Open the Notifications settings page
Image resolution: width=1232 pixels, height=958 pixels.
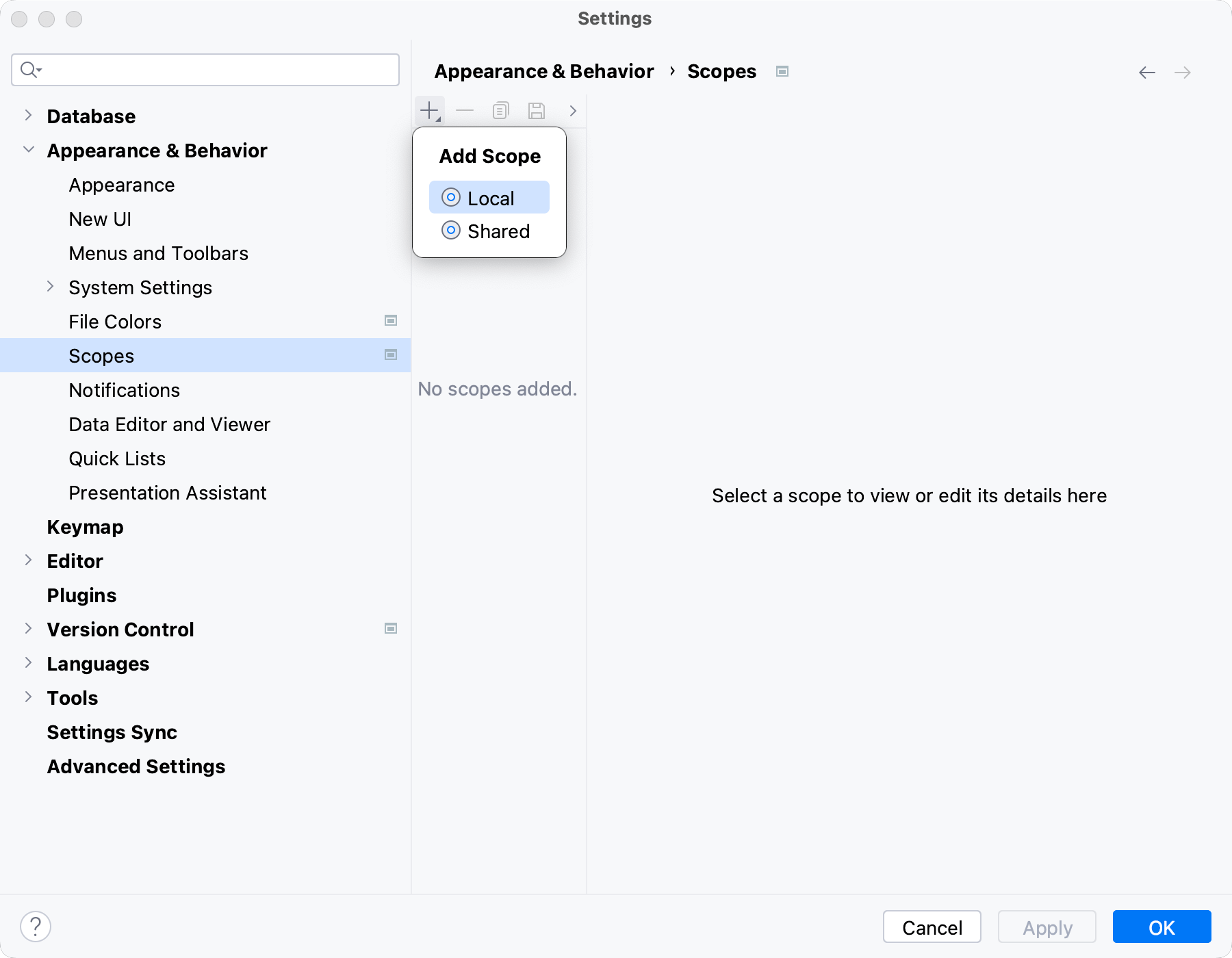pyautogui.click(x=124, y=389)
